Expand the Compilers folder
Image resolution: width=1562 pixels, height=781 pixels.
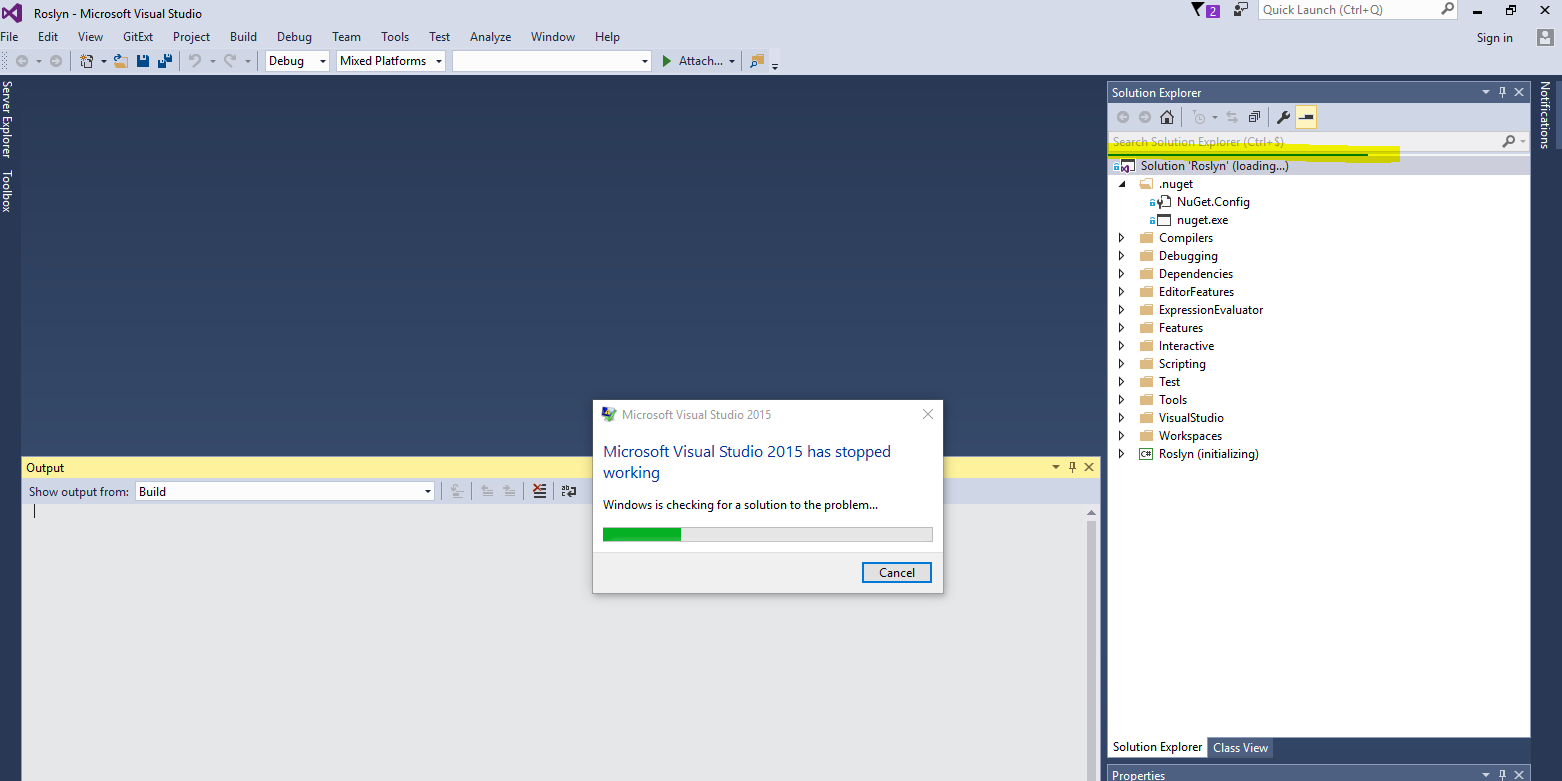[x=1121, y=237]
